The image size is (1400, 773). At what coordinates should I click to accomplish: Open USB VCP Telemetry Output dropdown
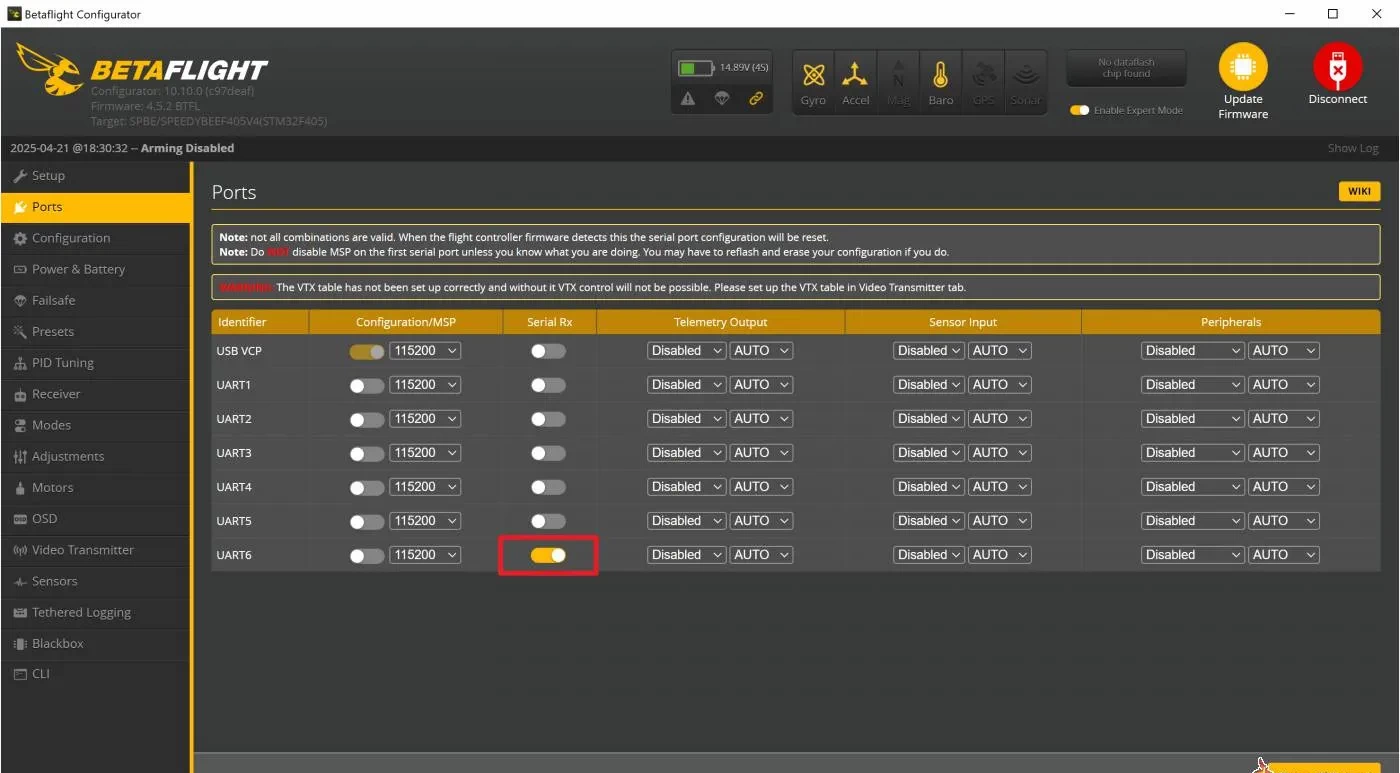click(x=686, y=351)
